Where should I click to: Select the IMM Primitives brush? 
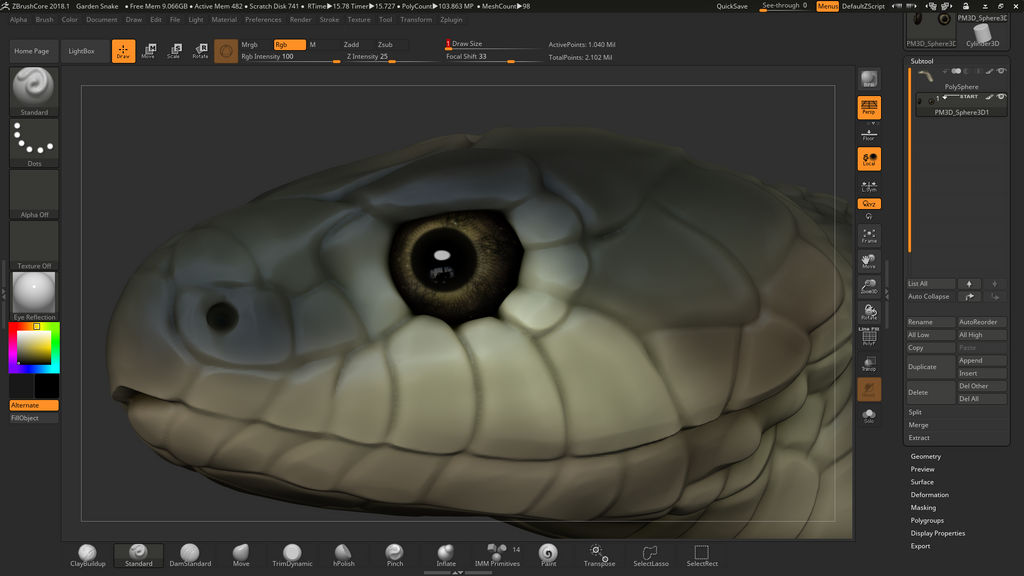pyautogui.click(x=497, y=555)
